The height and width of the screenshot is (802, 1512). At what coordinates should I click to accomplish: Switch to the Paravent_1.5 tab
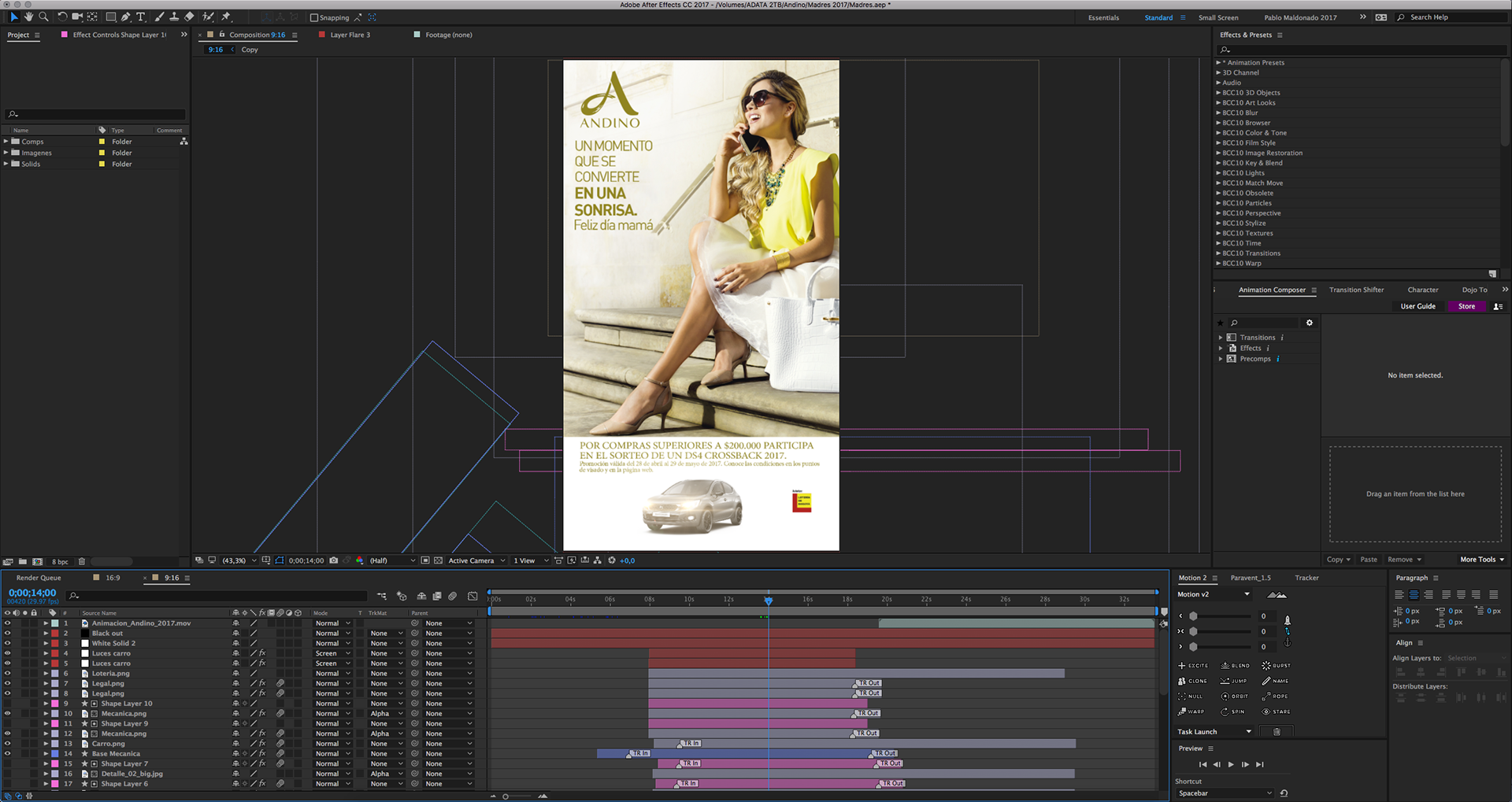coord(1251,578)
